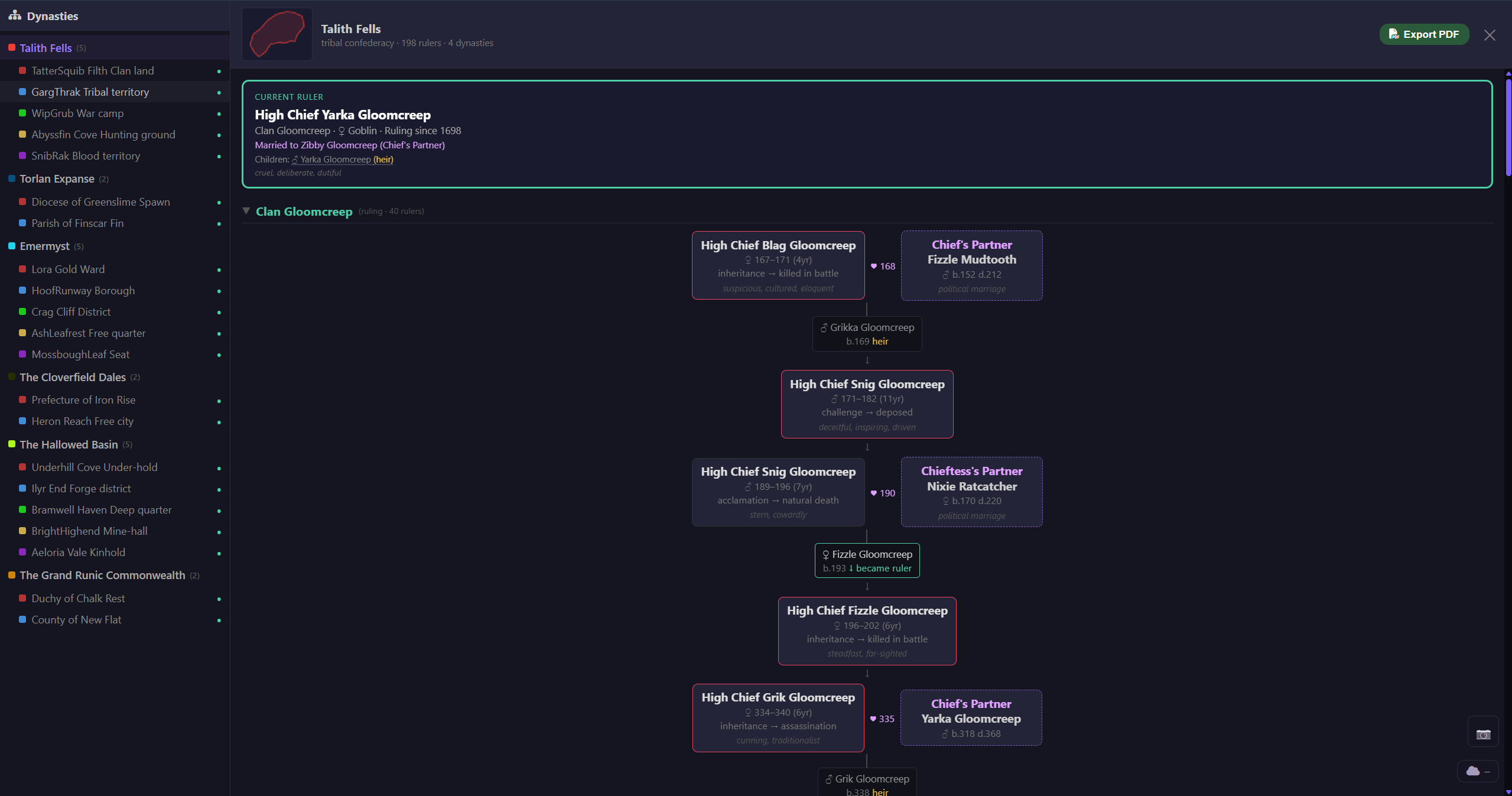
Task: Click the Export PDF button
Action: coord(1424,34)
